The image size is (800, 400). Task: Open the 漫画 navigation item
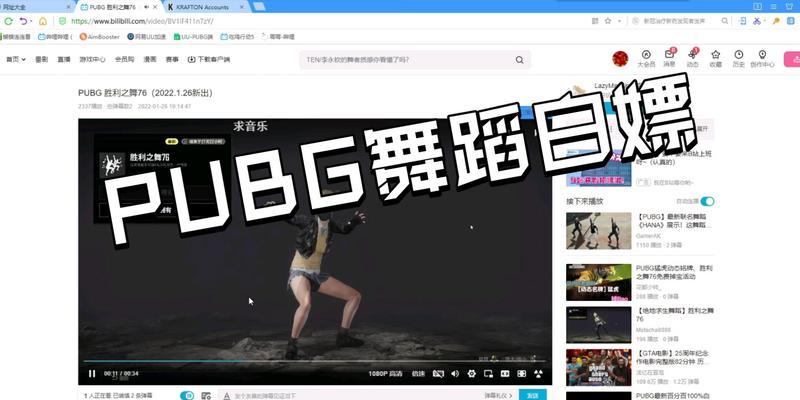(150, 60)
